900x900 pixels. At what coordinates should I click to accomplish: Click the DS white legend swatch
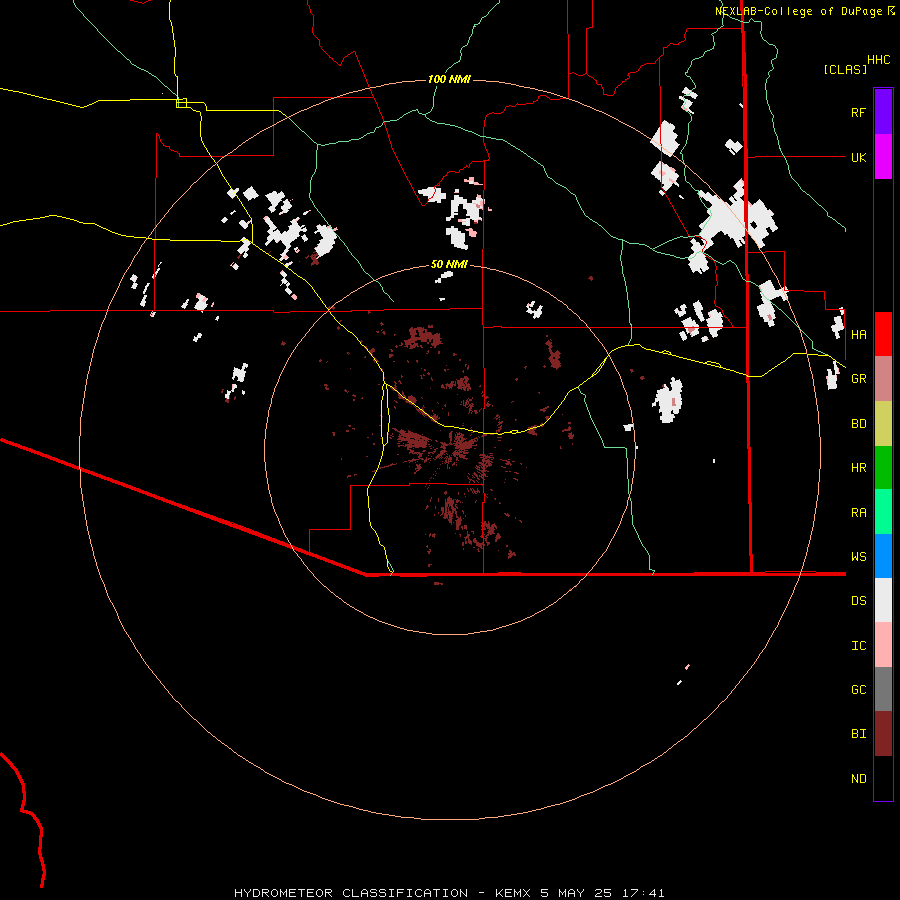click(883, 600)
